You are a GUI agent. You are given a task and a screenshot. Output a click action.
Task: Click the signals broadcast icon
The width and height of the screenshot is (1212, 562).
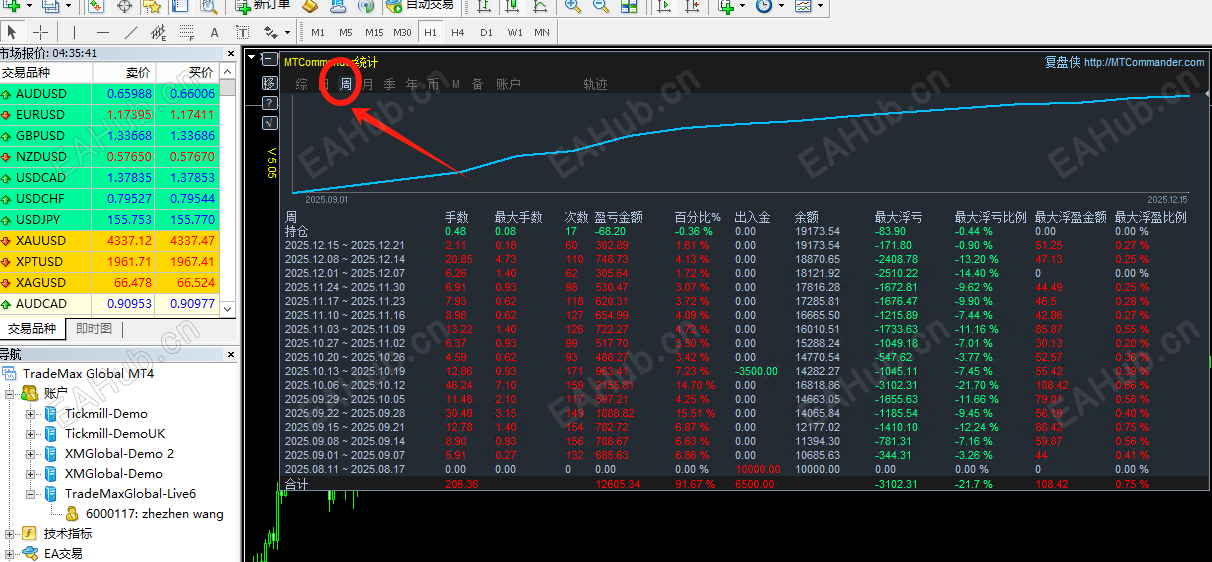pos(366,6)
